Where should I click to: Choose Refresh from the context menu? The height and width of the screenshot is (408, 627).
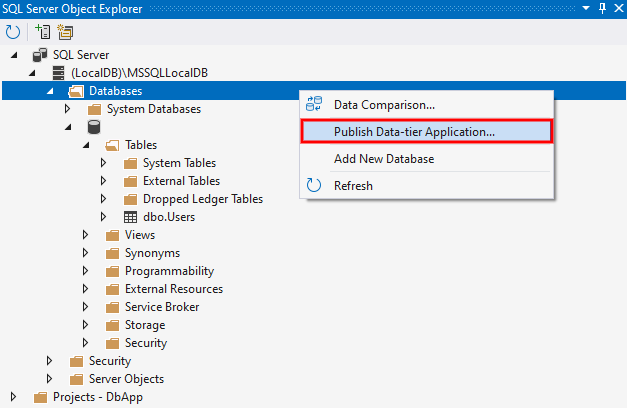click(427, 186)
